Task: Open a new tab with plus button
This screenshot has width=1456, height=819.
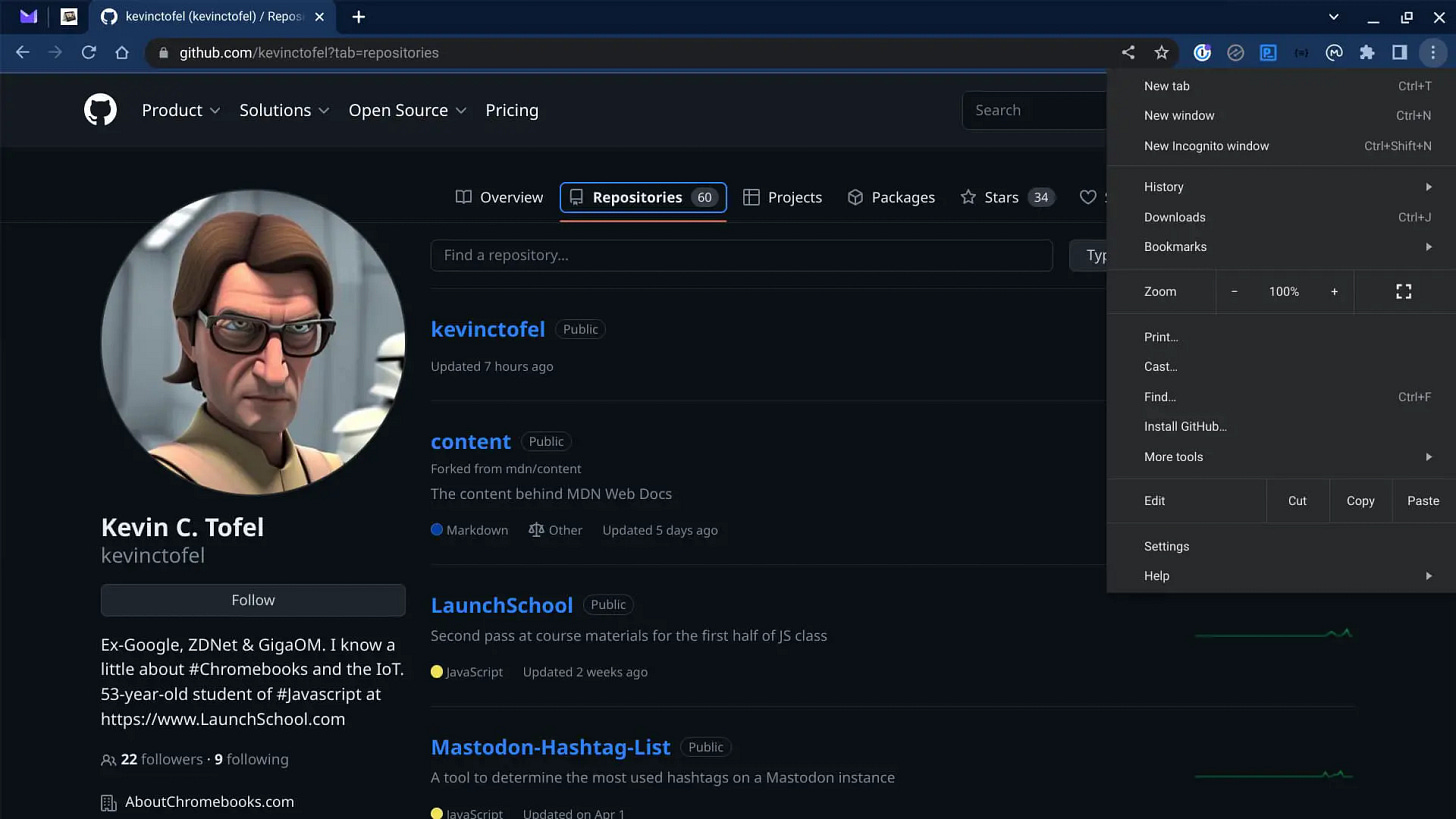Action: tap(358, 16)
